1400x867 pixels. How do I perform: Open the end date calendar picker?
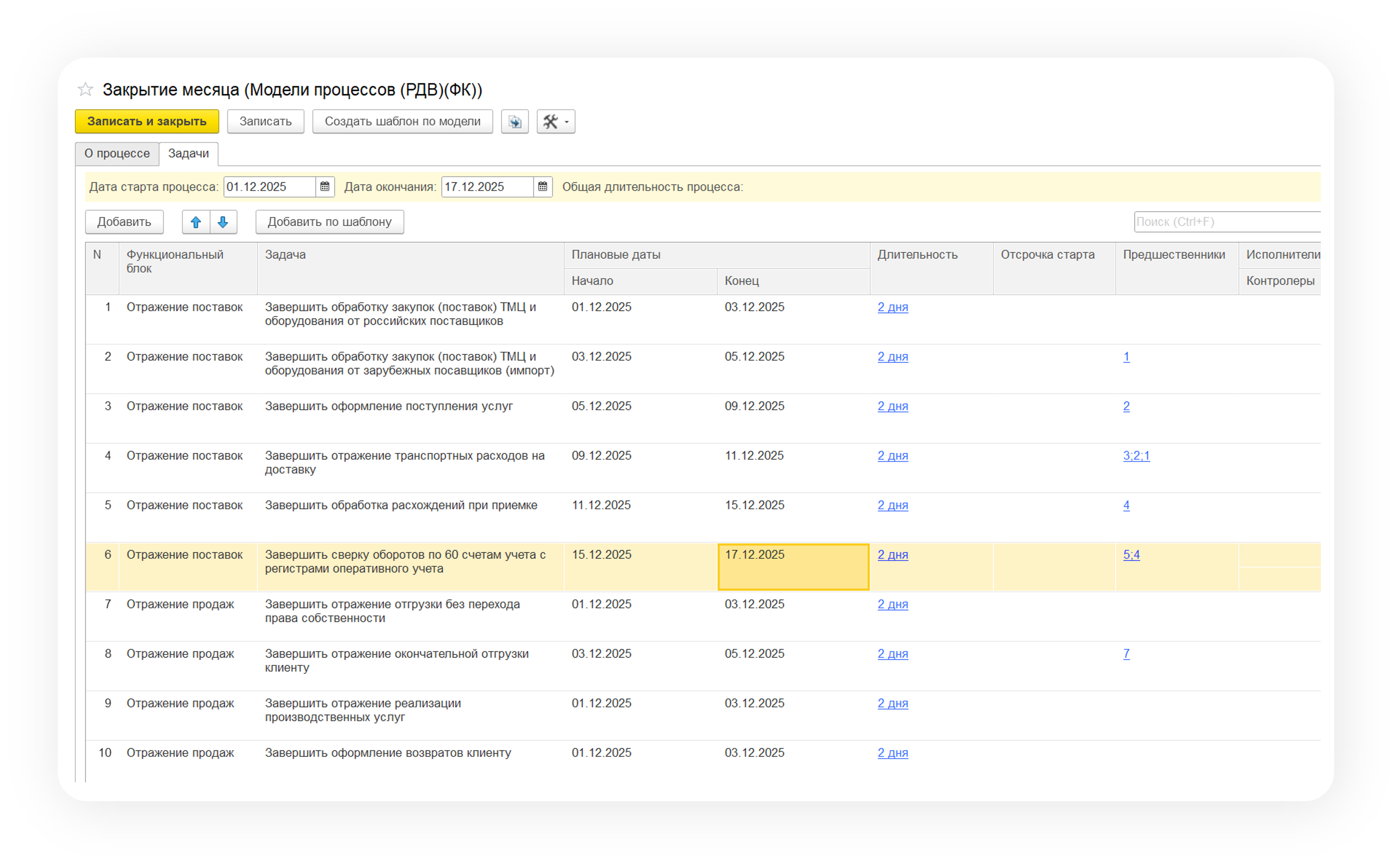click(543, 187)
